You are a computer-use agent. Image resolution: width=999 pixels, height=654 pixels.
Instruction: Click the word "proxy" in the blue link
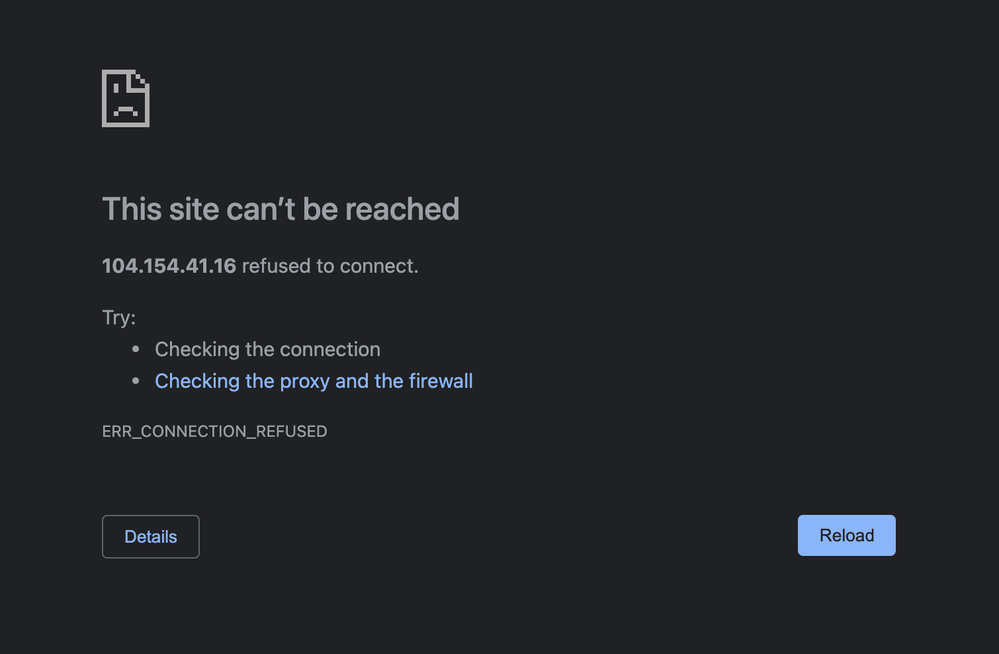305,381
